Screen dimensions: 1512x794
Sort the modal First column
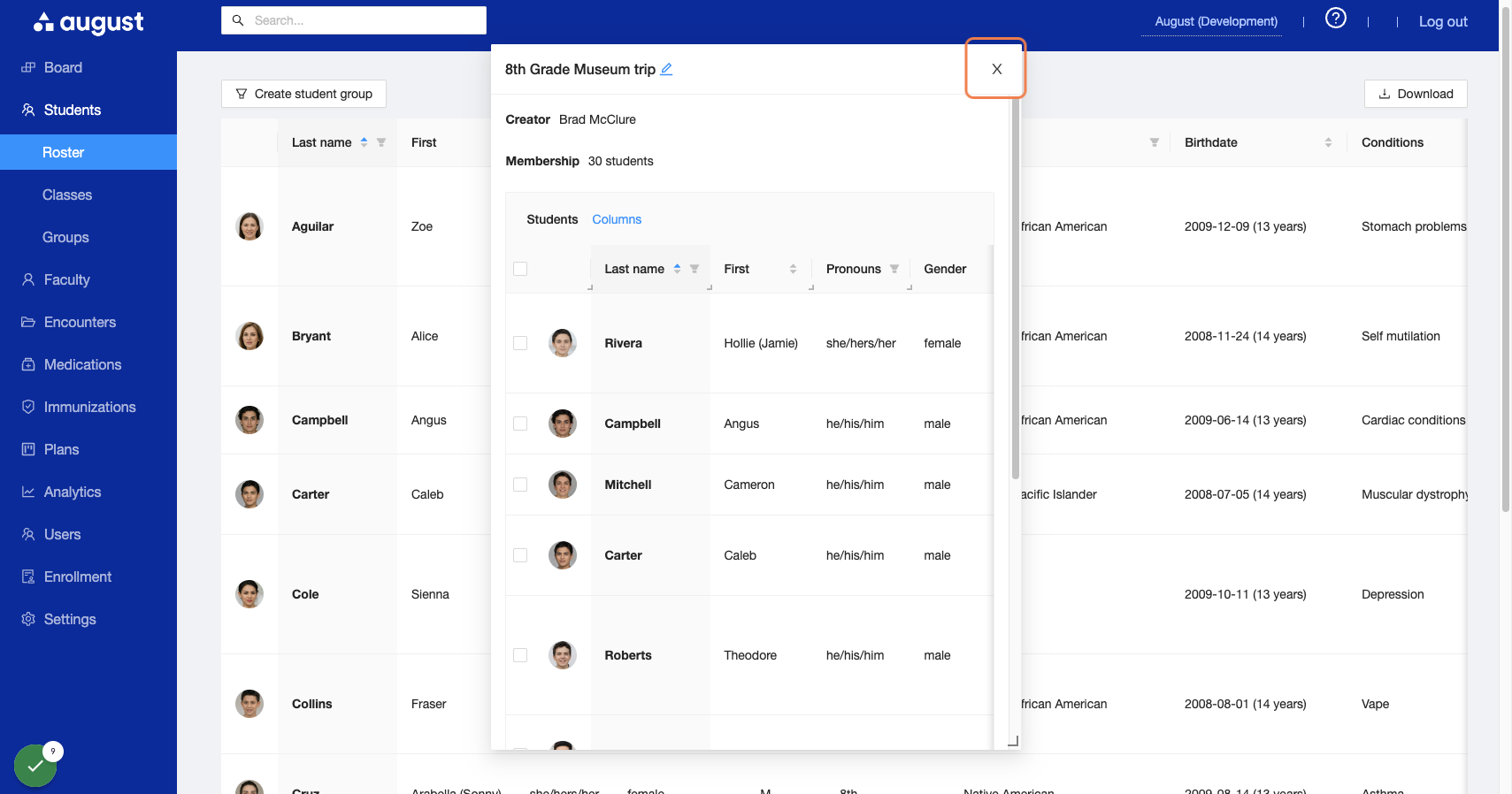click(x=793, y=269)
